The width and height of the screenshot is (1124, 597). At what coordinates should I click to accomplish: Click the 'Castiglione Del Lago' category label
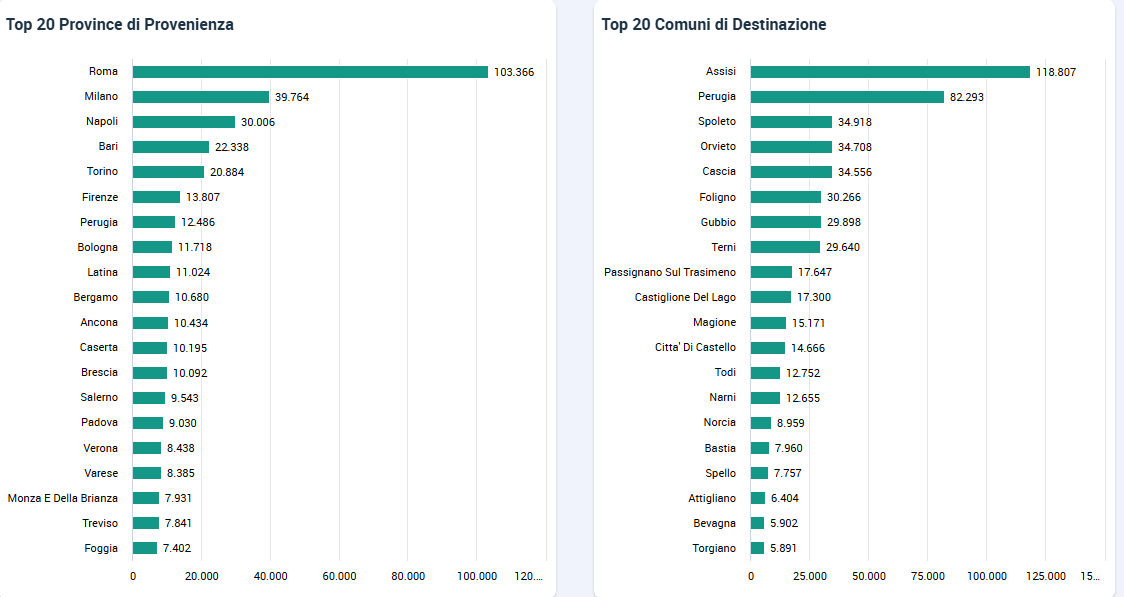click(x=685, y=297)
